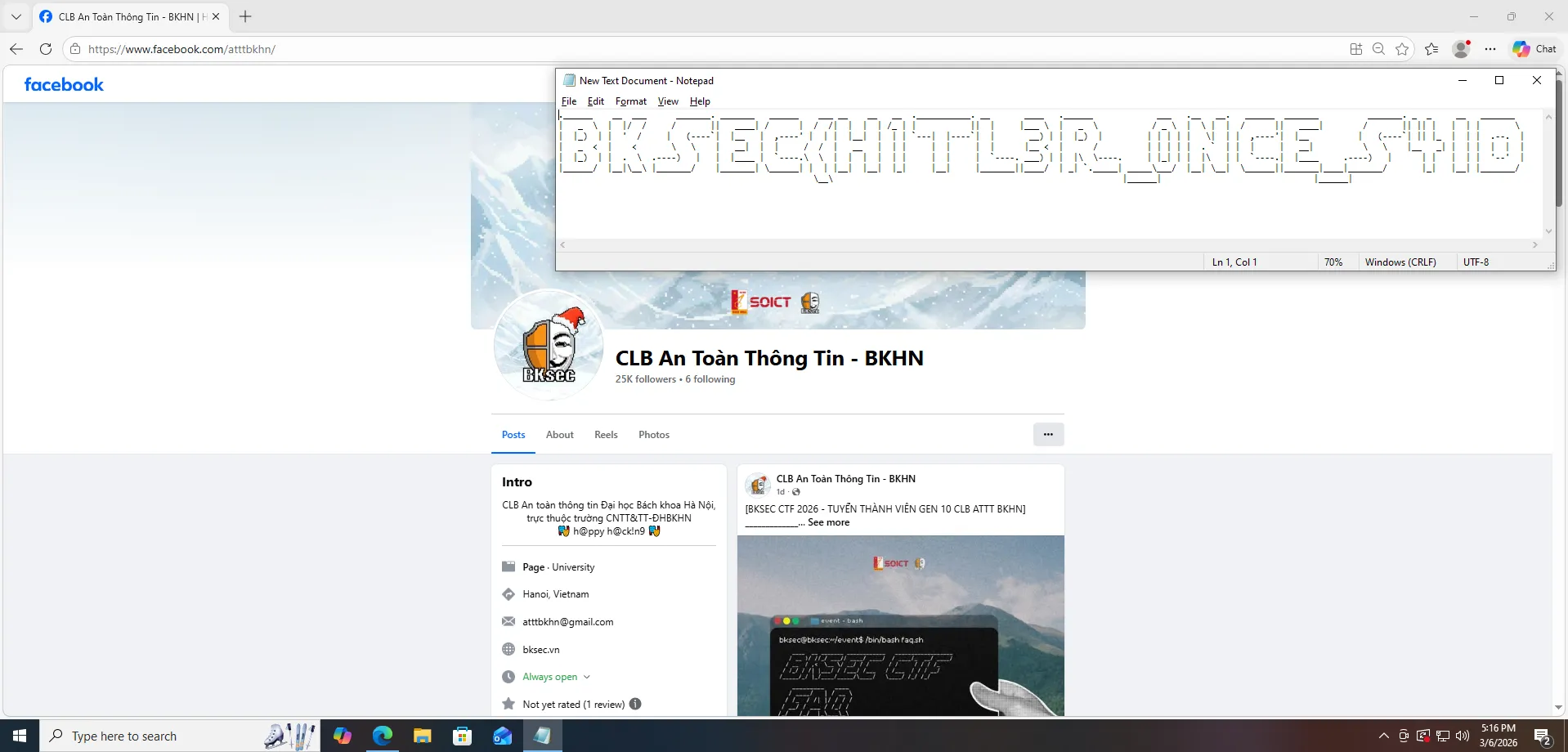Open Settings and more (...) browser menu
This screenshot has width=1568, height=752.
(x=1490, y=49)
